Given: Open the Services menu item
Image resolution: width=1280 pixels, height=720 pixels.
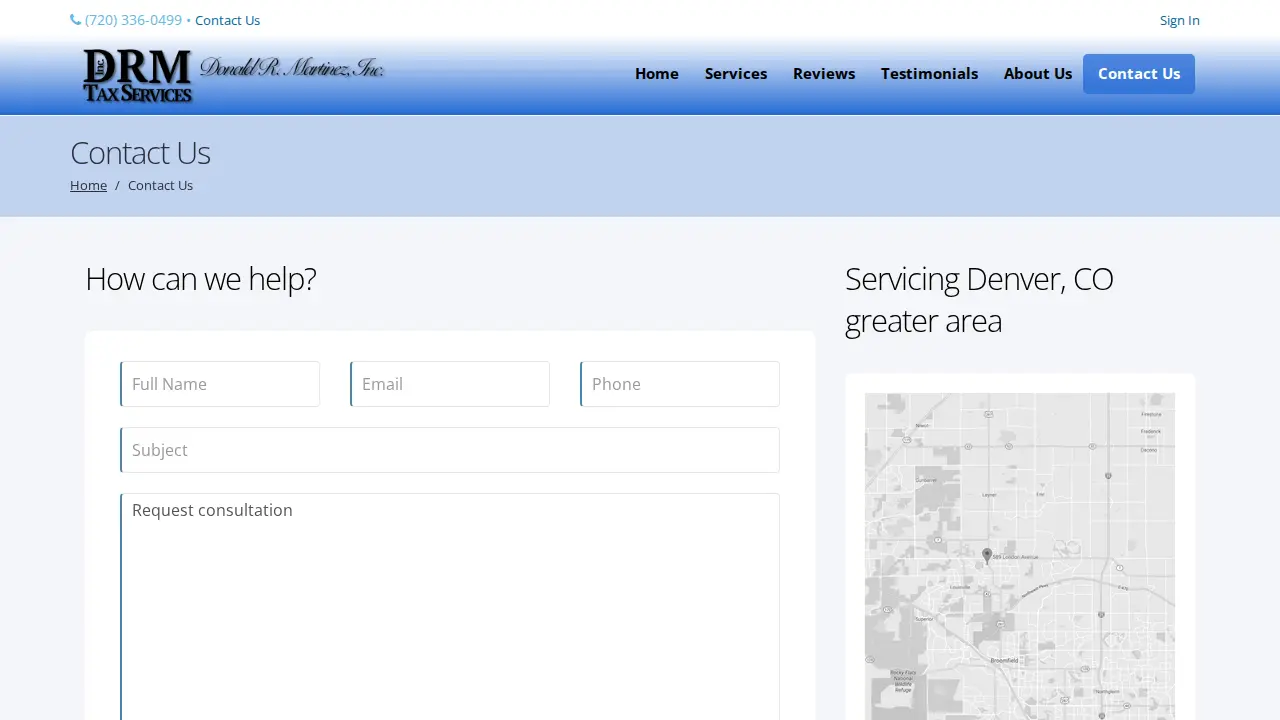Looking at the screenshot, I should pyautogui.click(x=736, y=74).
